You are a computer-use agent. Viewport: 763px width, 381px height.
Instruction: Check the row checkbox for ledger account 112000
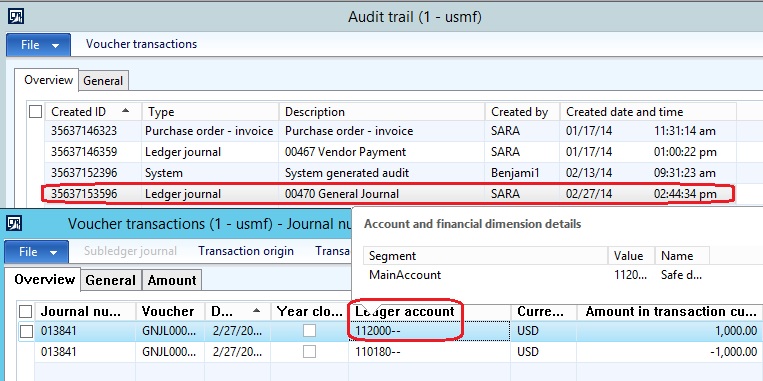click(x=26, y=331)
